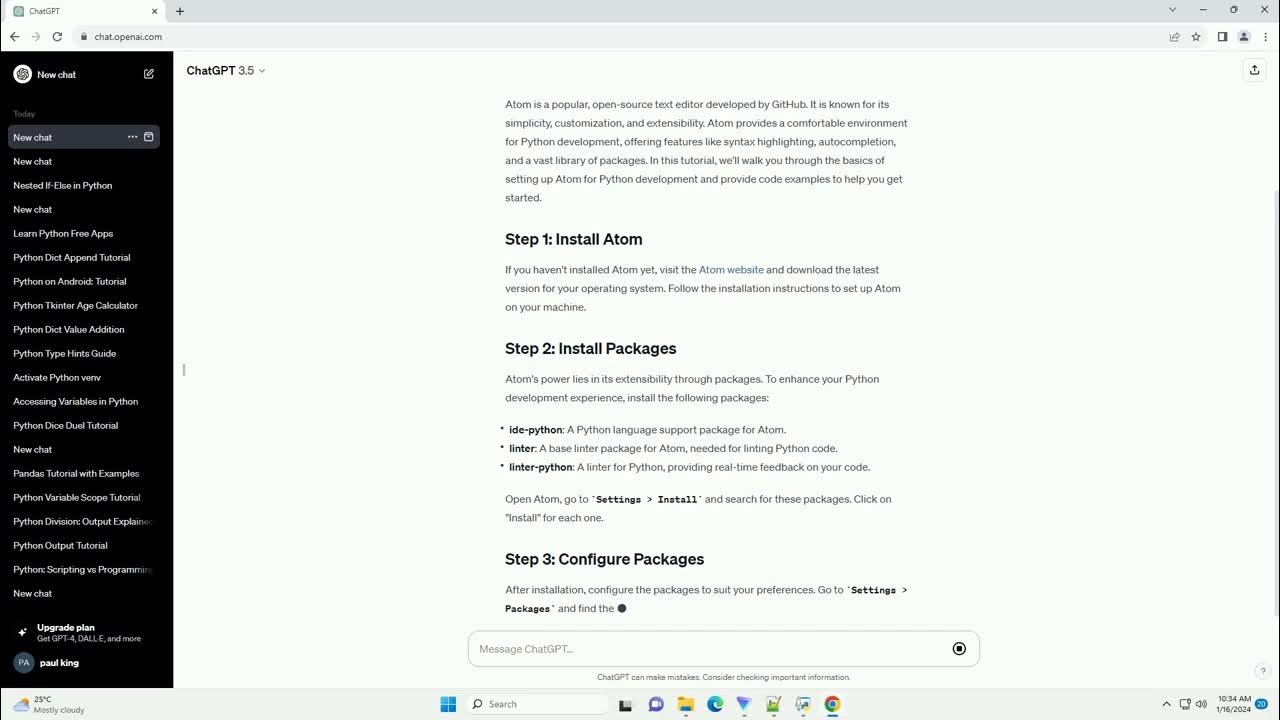
Task: Click the ide-python bullet item
Action: tap(647, 430)
